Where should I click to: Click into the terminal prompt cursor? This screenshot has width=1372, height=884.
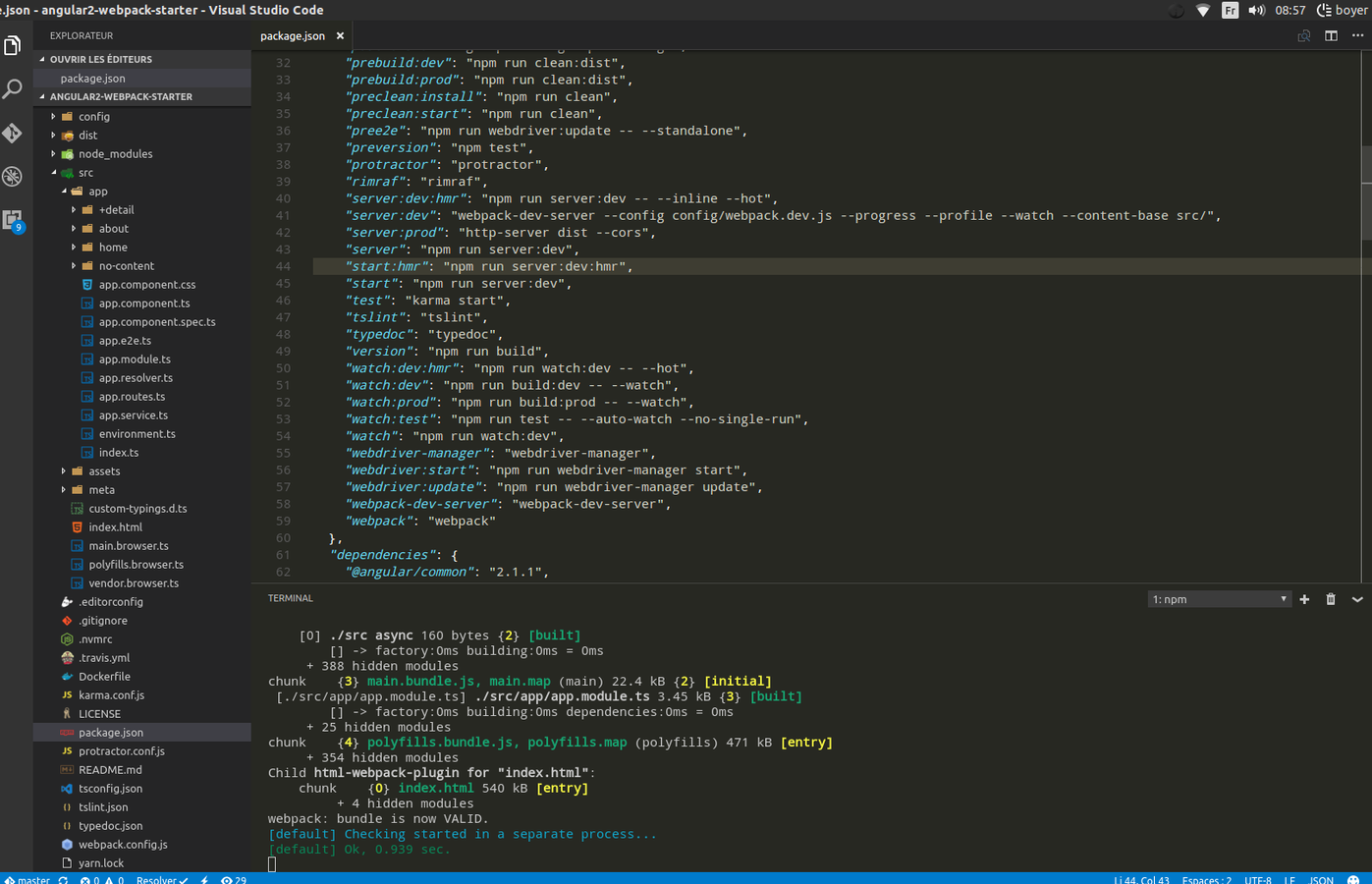coord(272,864)
